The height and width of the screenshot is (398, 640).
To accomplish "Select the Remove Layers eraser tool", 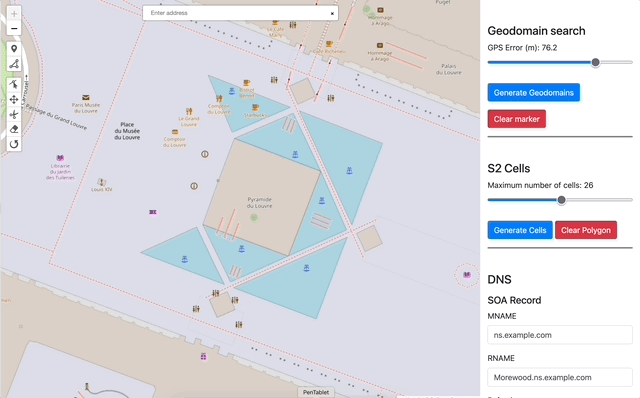I will (x=14, y=129).
